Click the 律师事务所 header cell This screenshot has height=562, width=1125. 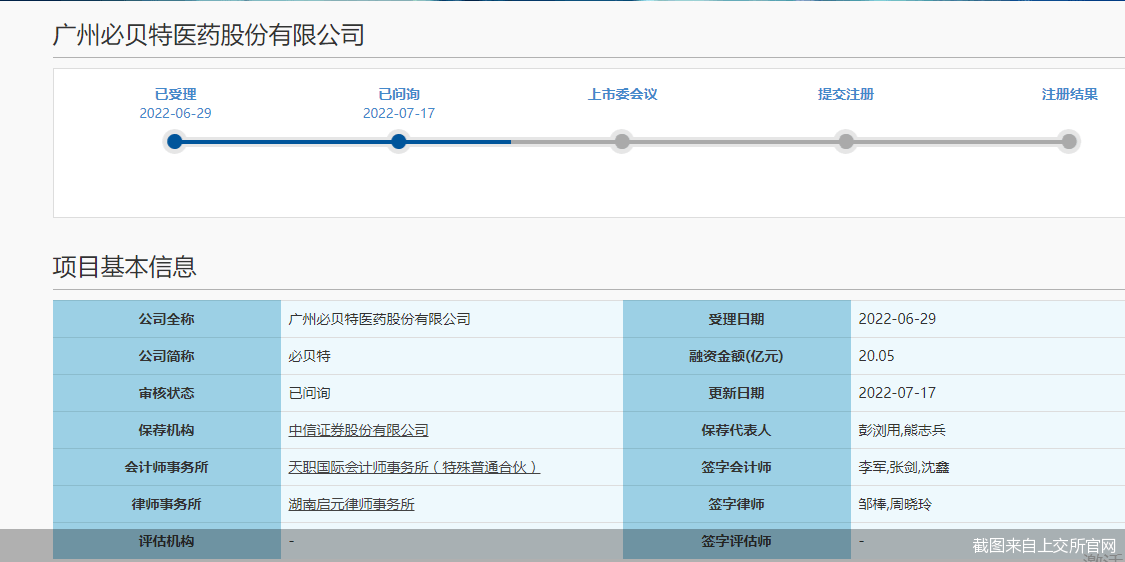pyautogui.click(x=166, y=505)
